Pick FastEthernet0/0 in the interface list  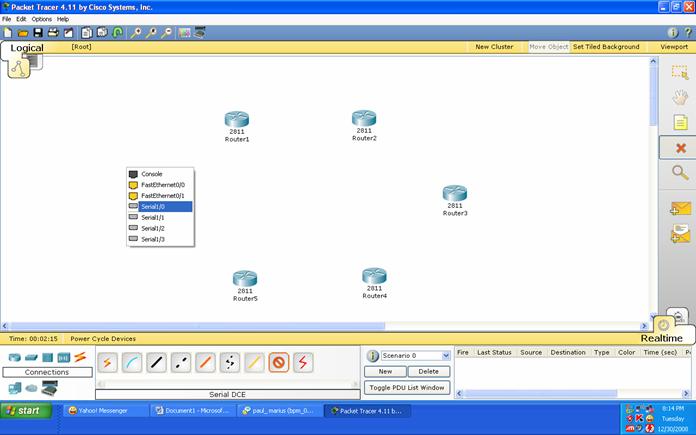click(160, 185)
